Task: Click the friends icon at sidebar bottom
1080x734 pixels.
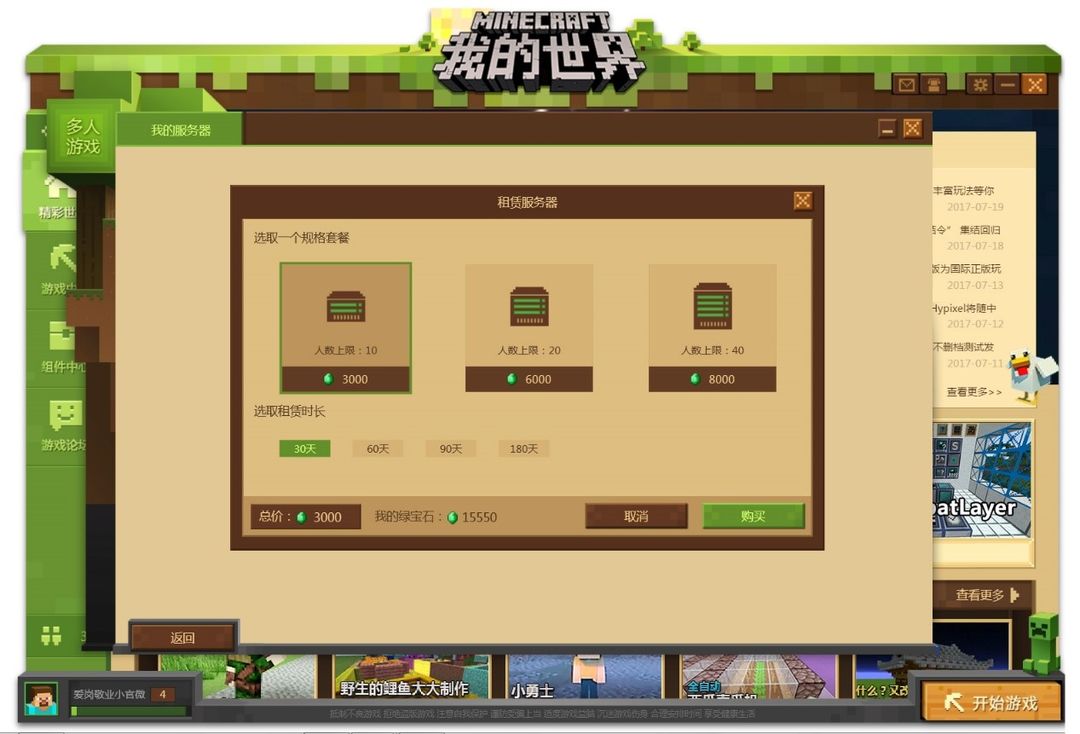Action: click(x=52, y=636)
